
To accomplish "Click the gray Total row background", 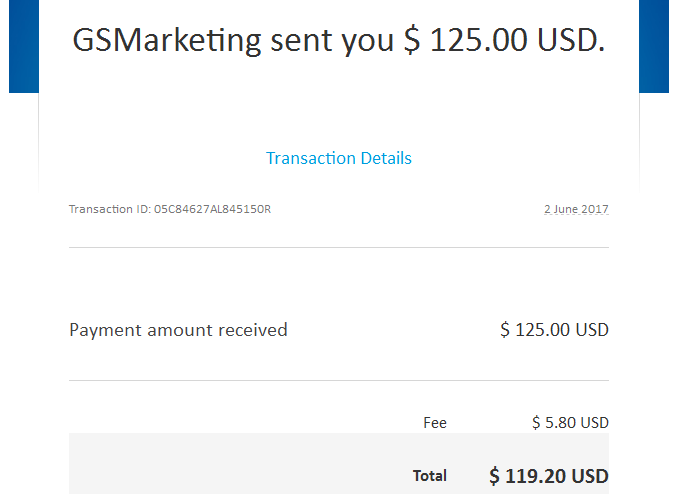I will click(x=240, y=464).
